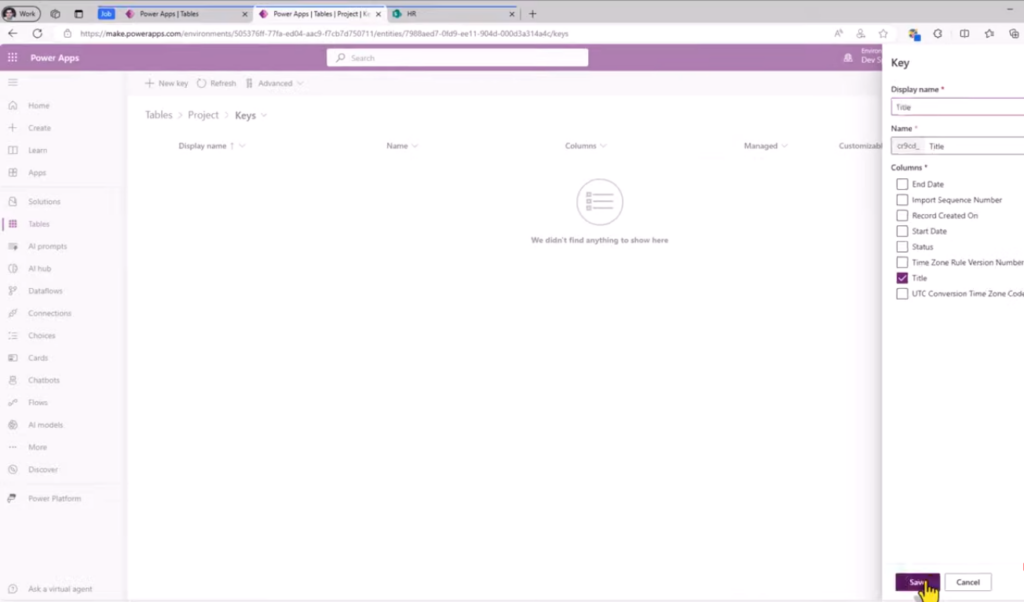The image size is (1024, 602).
Task: Check the Record Created On column
Action: (902, 215)
